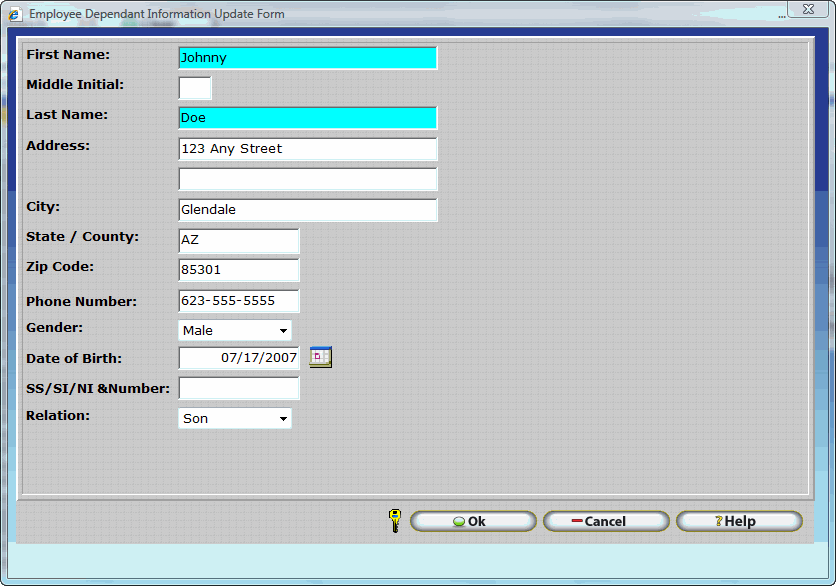
Task: Click the State / County field
Action: 238,241
